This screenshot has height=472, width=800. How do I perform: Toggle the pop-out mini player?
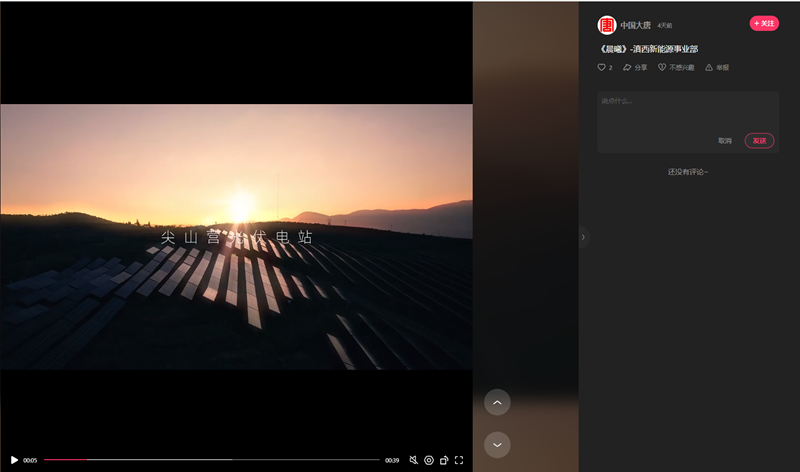pyautogui.click(x=444, y=460)
